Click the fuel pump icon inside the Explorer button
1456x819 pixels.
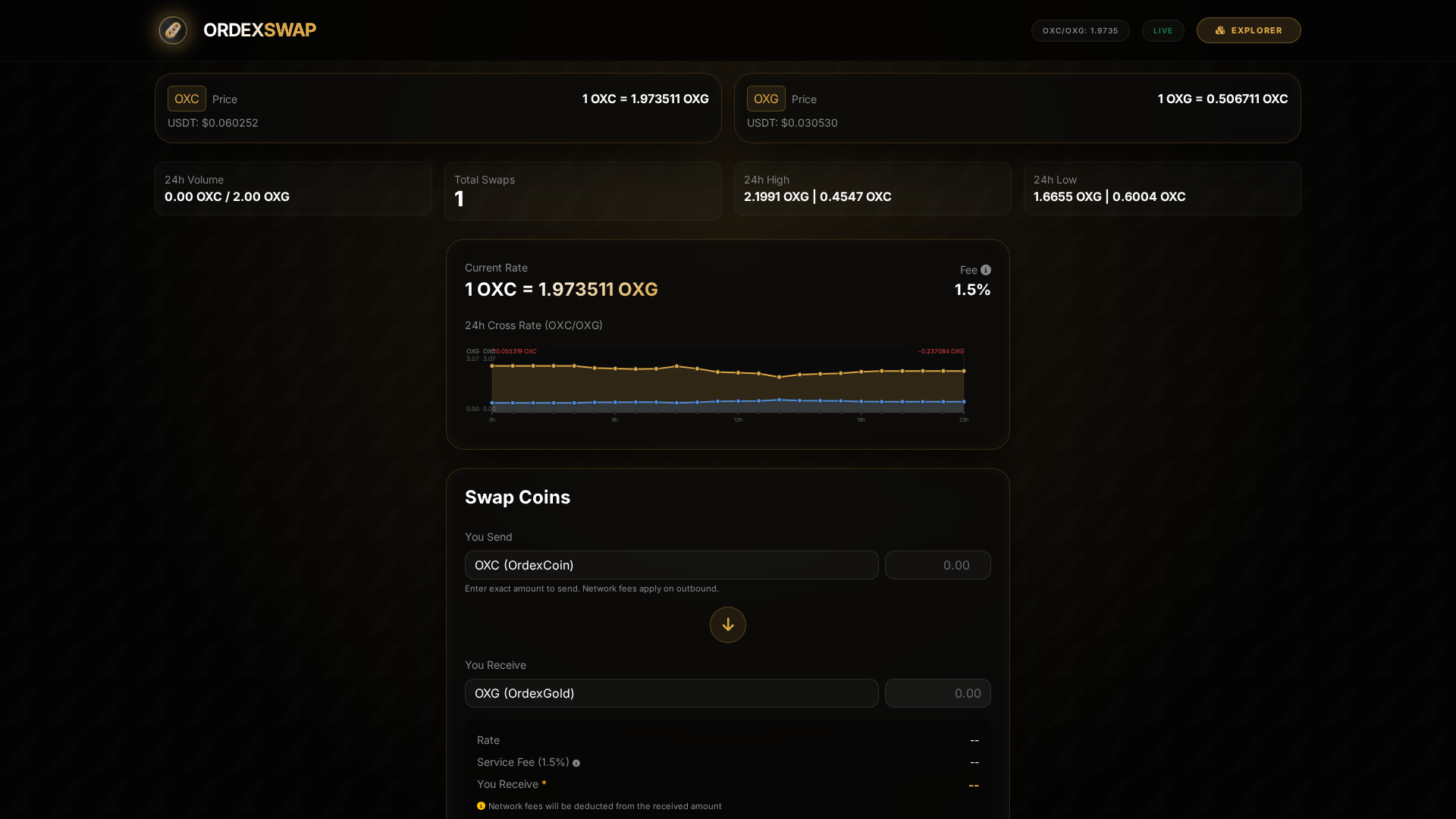1220,30
